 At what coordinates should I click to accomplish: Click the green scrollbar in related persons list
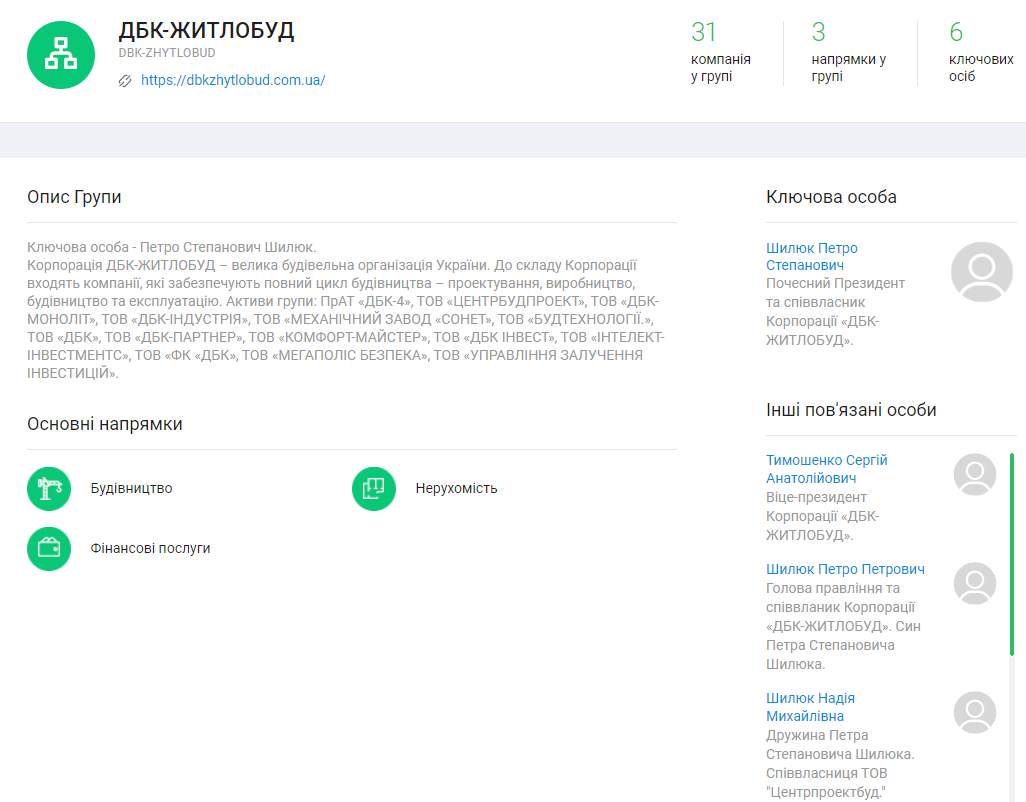coord(1011,550)
